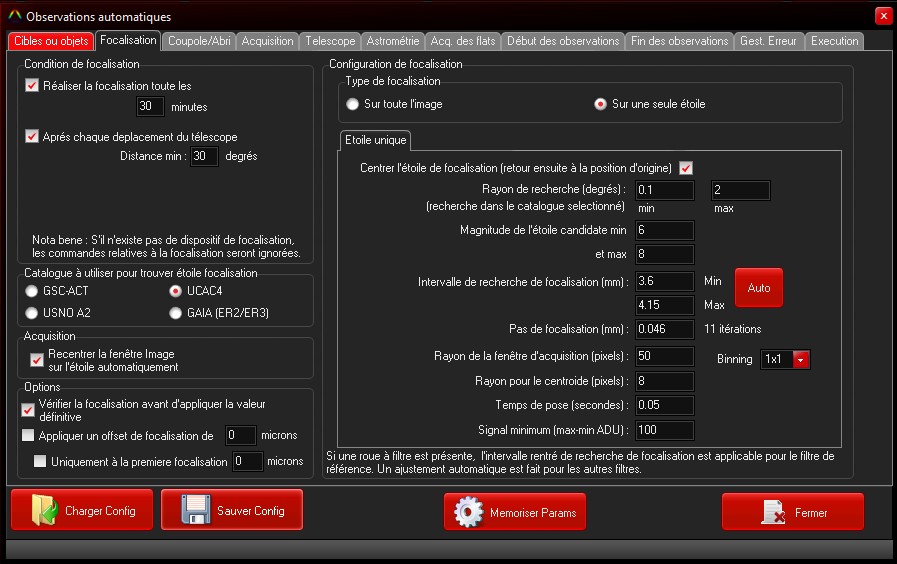Image resolution: width=897 pixels, height=564 pixels.
Task: Click the Magnitude candidate min field
Action: [x=665, y=230]
